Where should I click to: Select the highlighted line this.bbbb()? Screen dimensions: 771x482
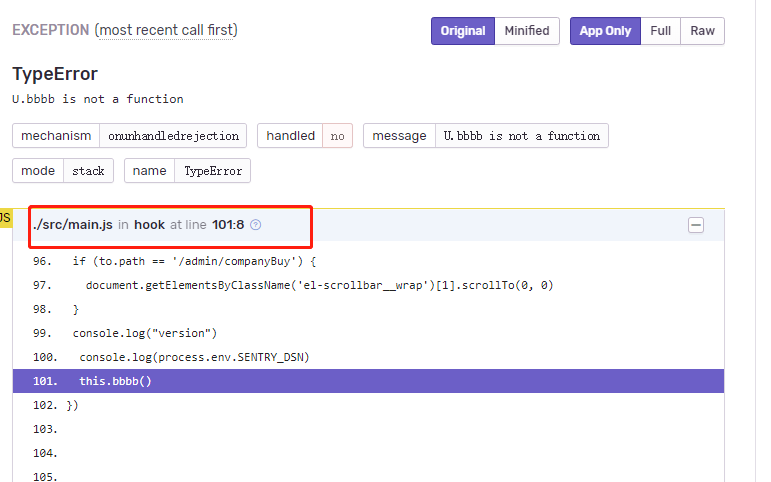coord(368,381)
